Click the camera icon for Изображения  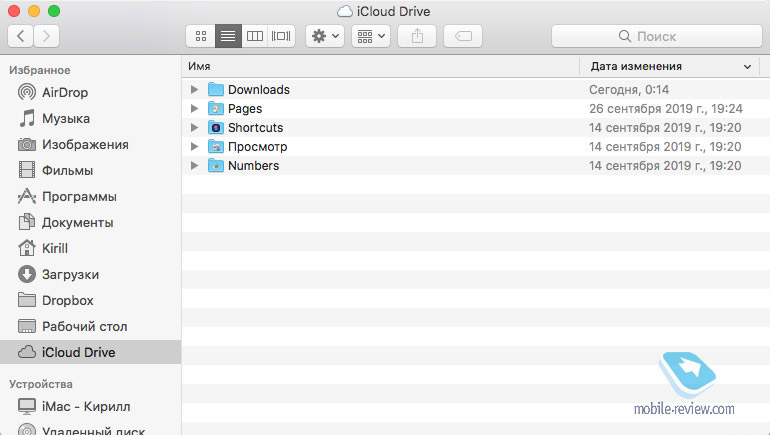(27, 144)
